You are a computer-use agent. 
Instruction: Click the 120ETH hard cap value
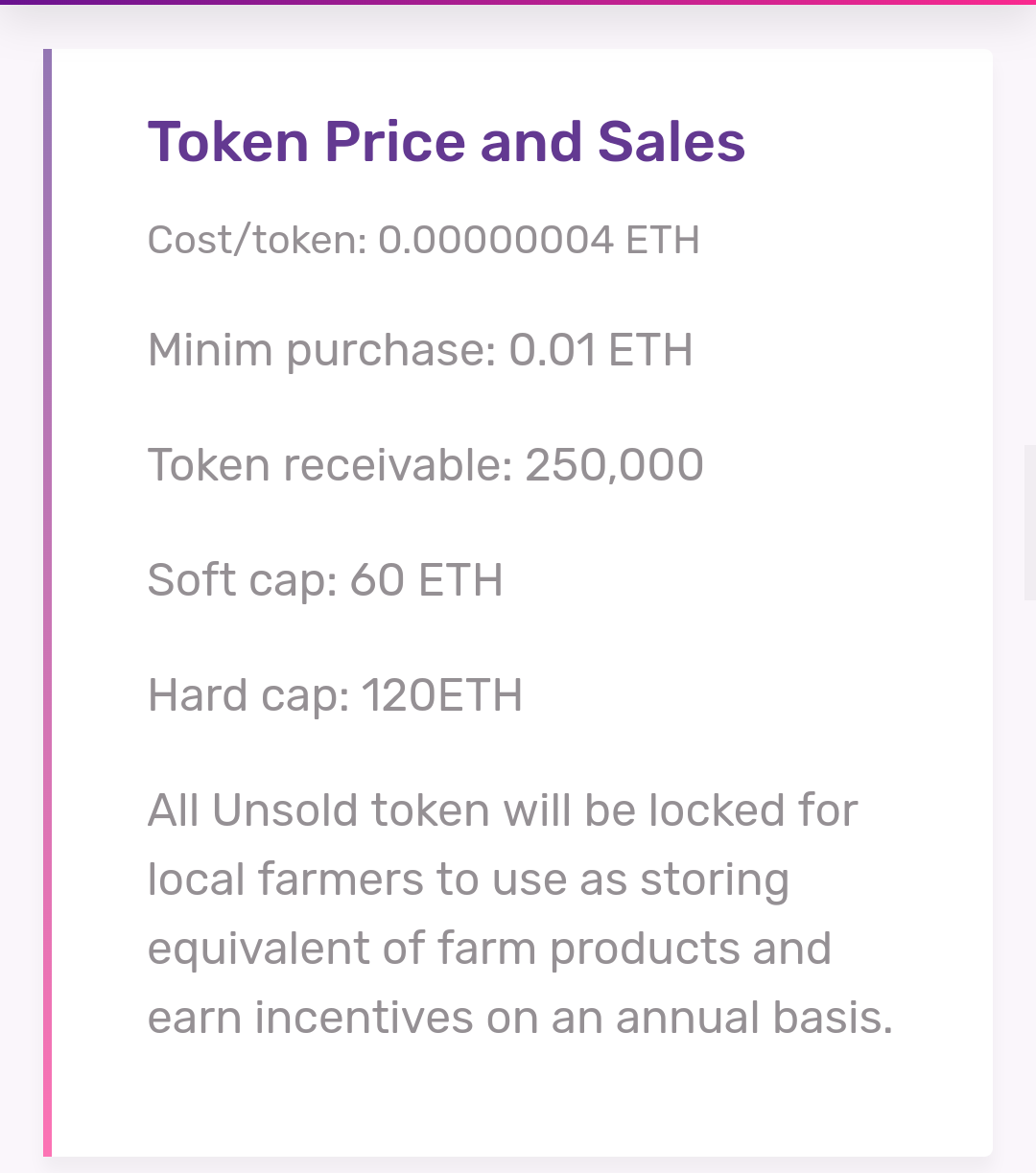(442, 695)
